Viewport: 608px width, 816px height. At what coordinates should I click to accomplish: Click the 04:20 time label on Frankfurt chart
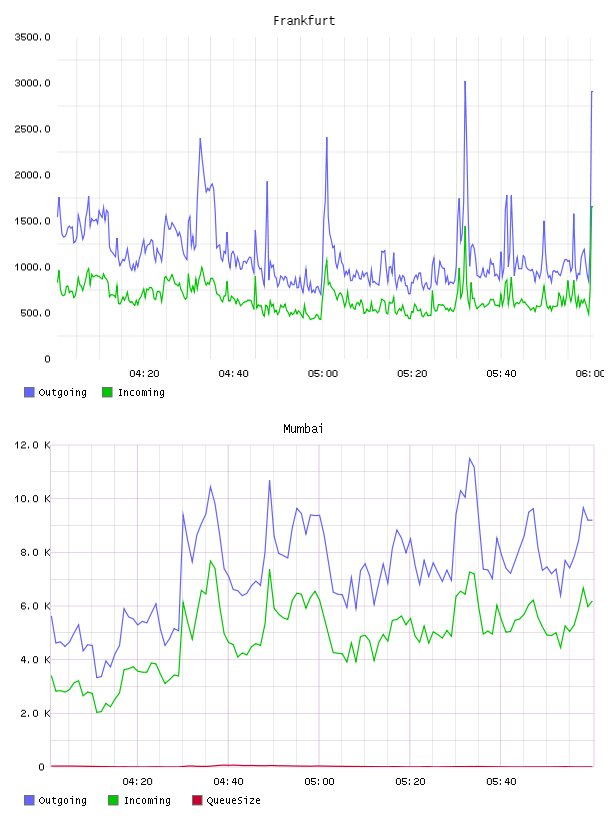pyautogui.click(x=144, y=374)
